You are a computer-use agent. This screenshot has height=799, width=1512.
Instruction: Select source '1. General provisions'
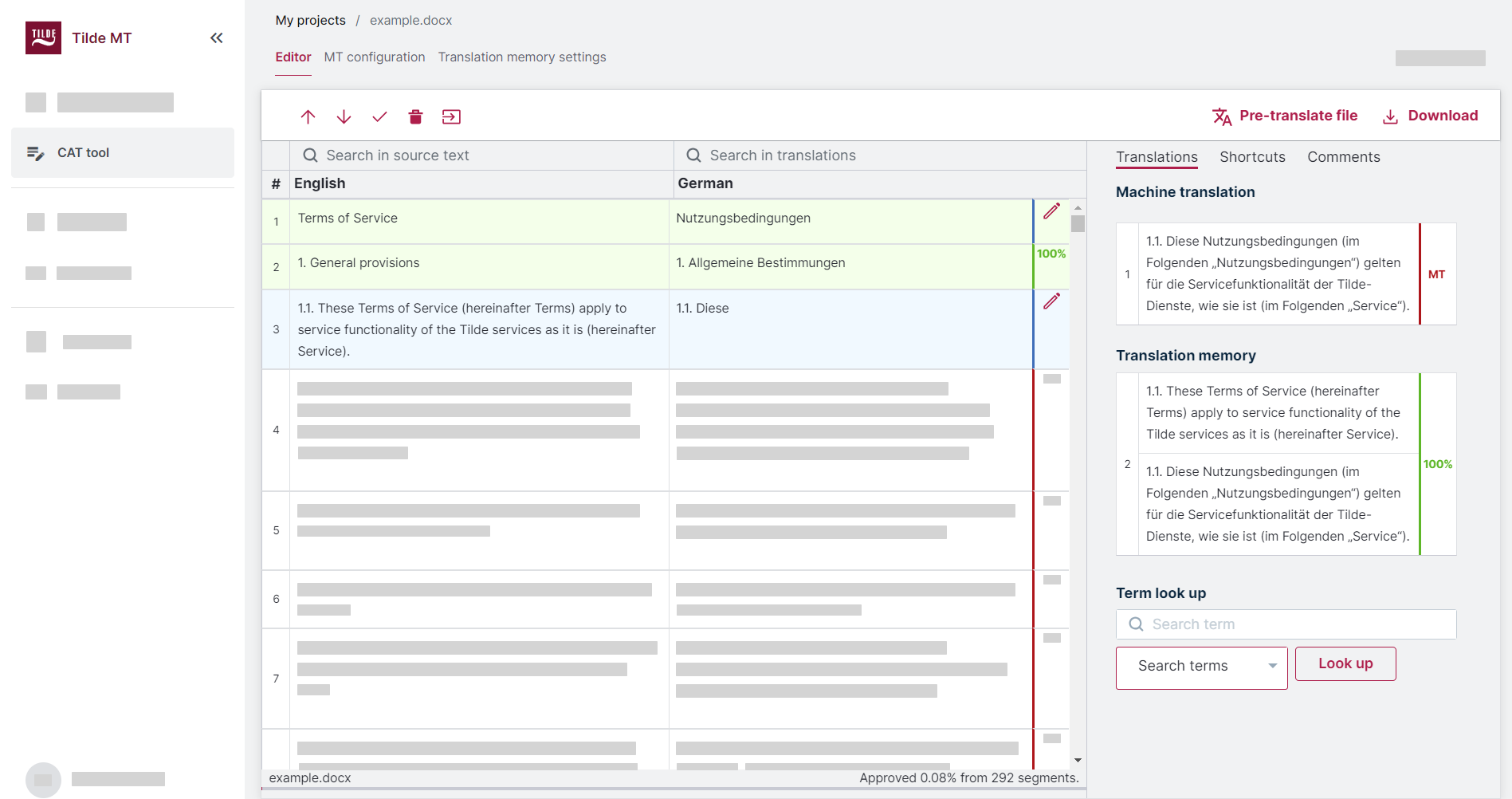click(x=358, y=262)
